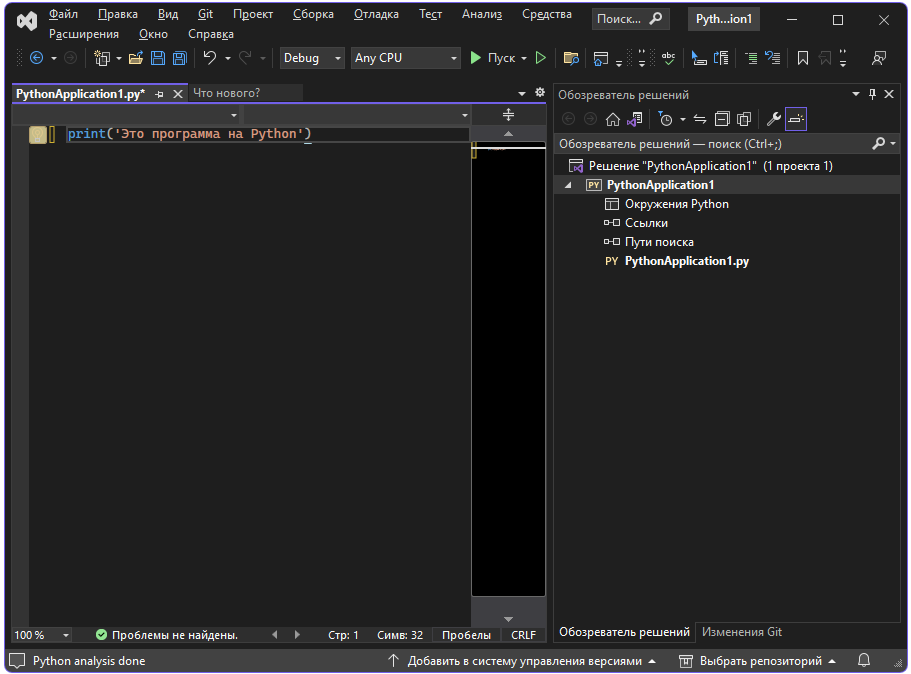Click the split editor handle above scrollbar
This screenshot has height=674, width=911.
click(x=508, y=115)
